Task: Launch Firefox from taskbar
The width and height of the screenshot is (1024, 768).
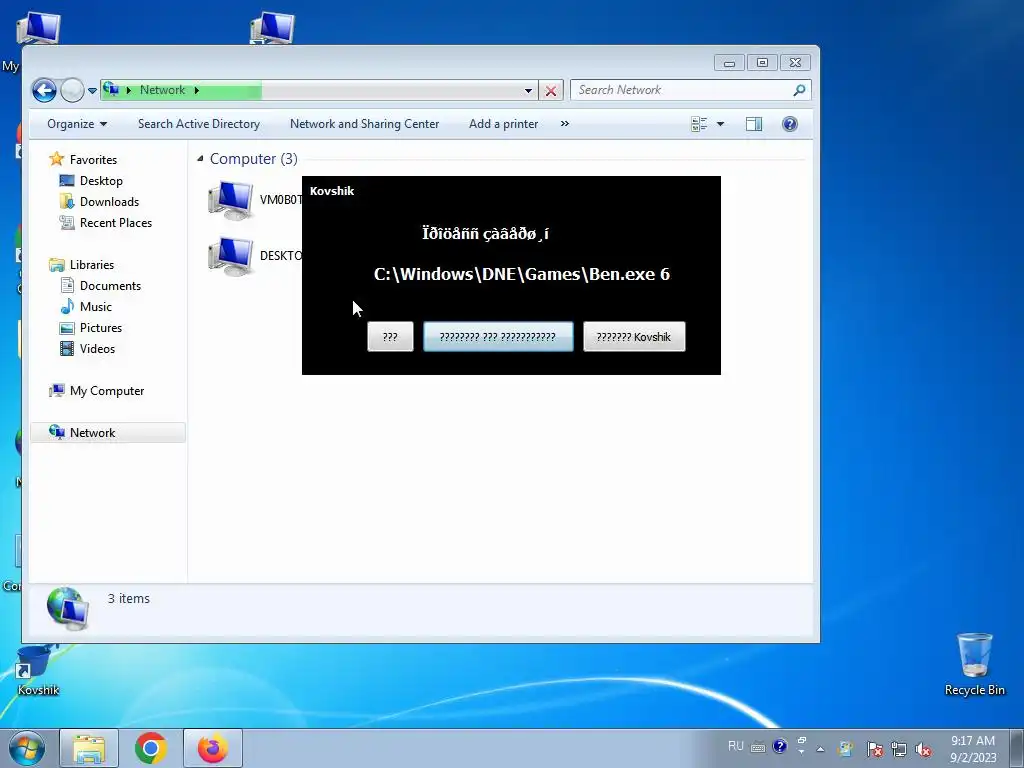Action: (x=212, y=748)
